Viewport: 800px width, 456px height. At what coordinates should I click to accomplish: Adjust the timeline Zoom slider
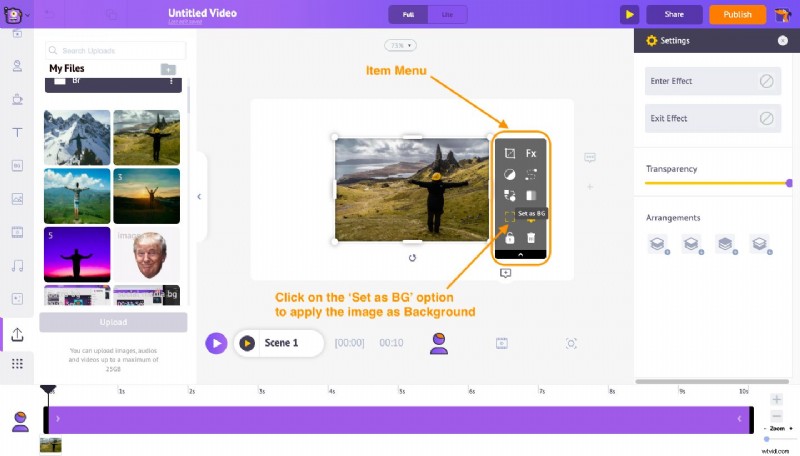(x=766, y=439)
